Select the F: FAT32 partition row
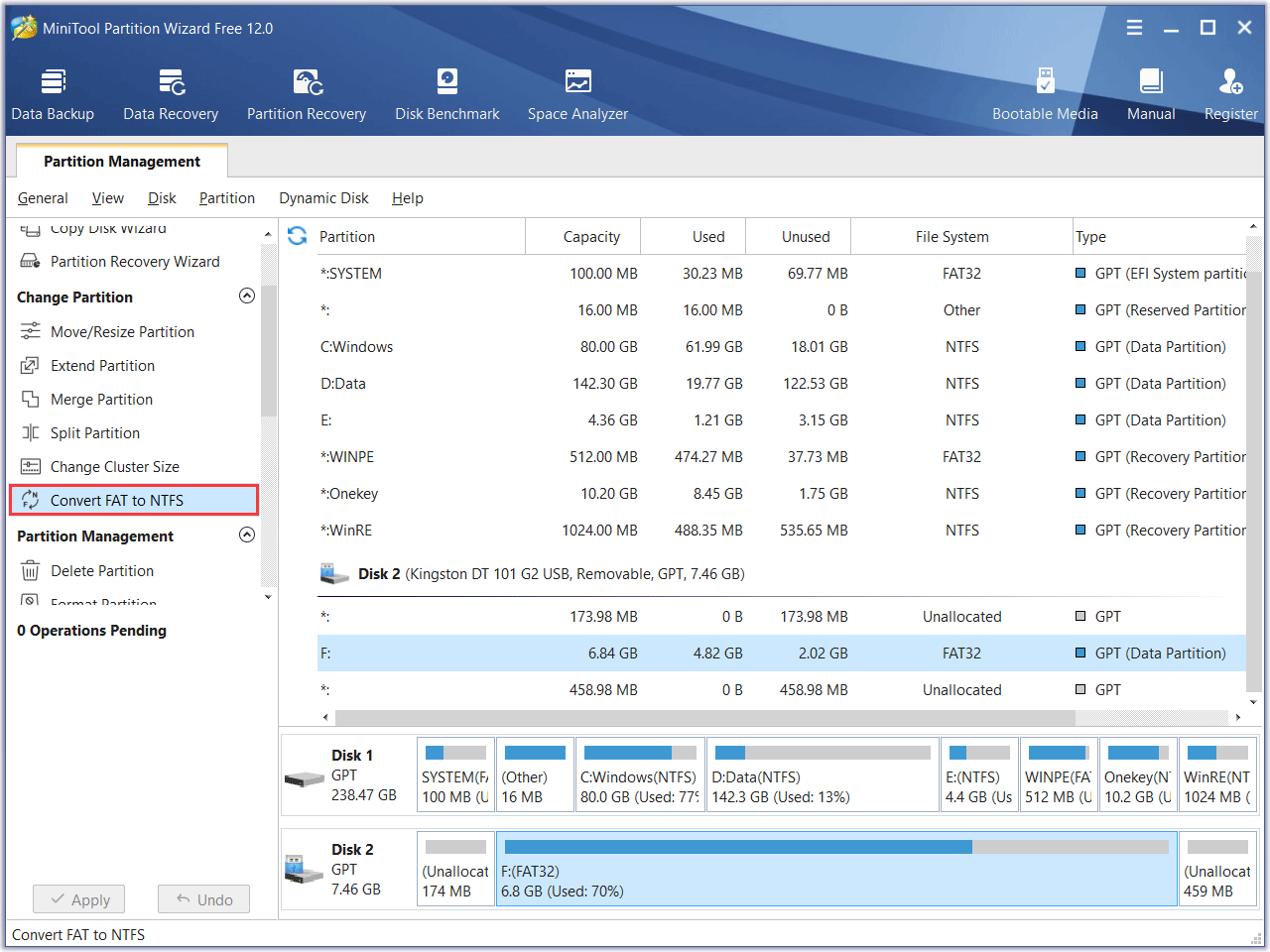The image size is (1270, 952). [782, 653]
